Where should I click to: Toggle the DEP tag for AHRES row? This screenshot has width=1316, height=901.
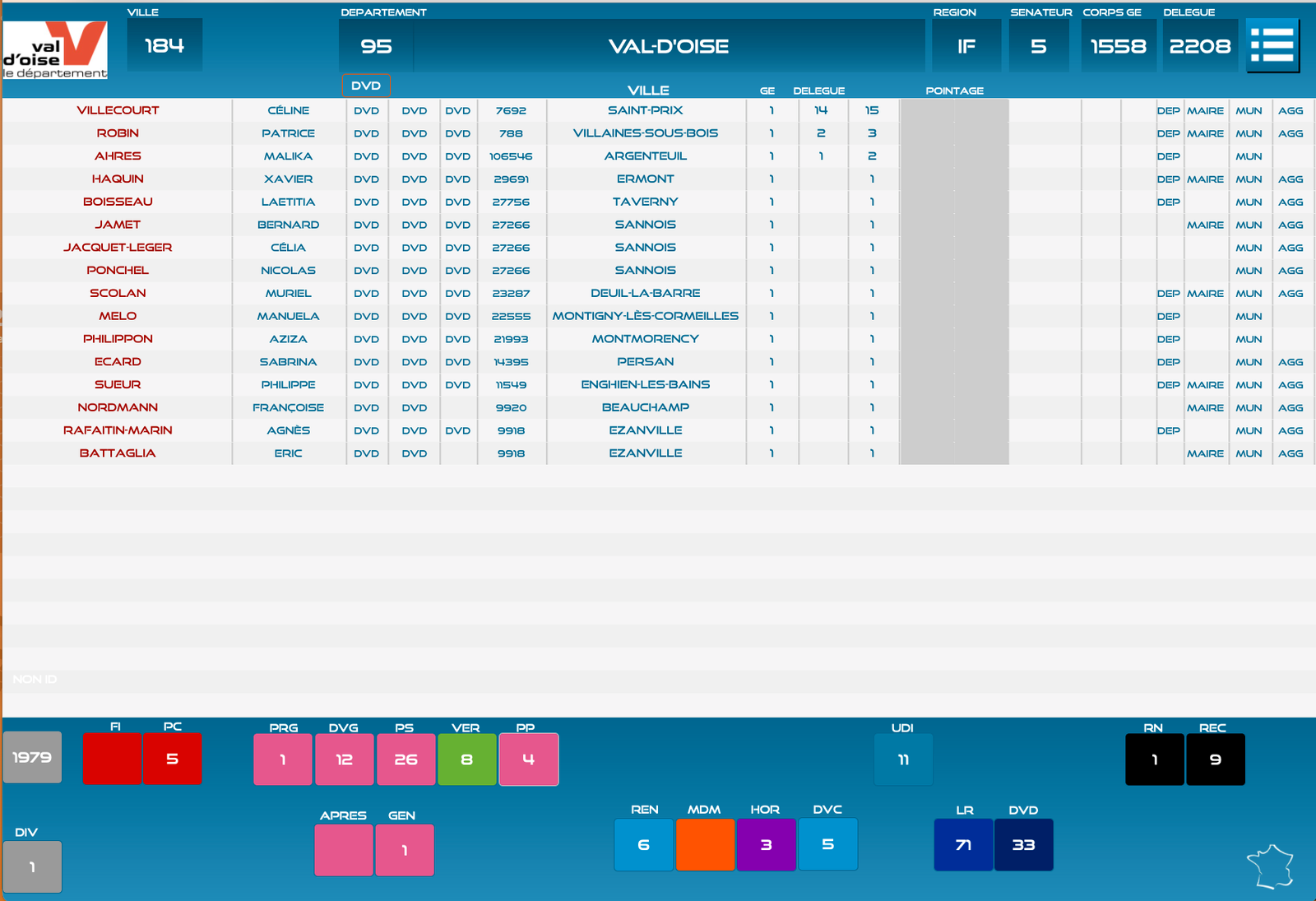(1168, 156)
